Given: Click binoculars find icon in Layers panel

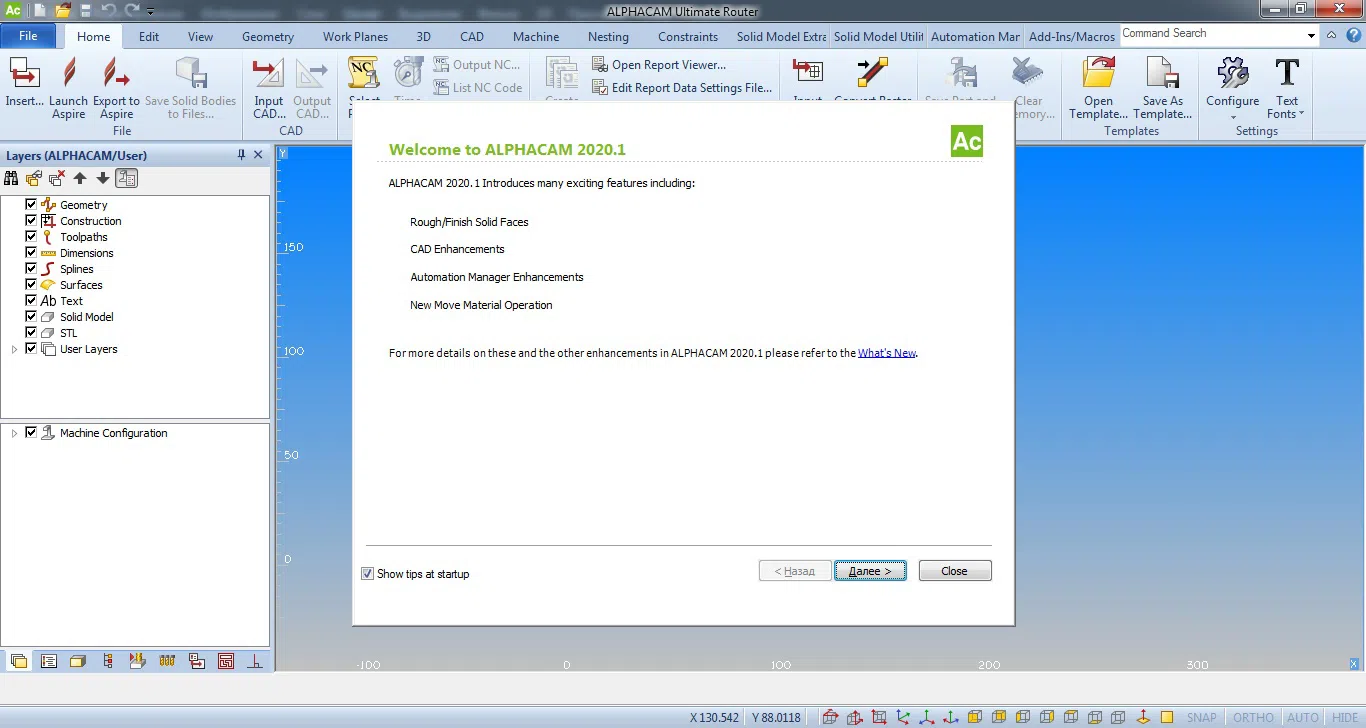Looking at the screenshot, I should click(x=12, y=179).
